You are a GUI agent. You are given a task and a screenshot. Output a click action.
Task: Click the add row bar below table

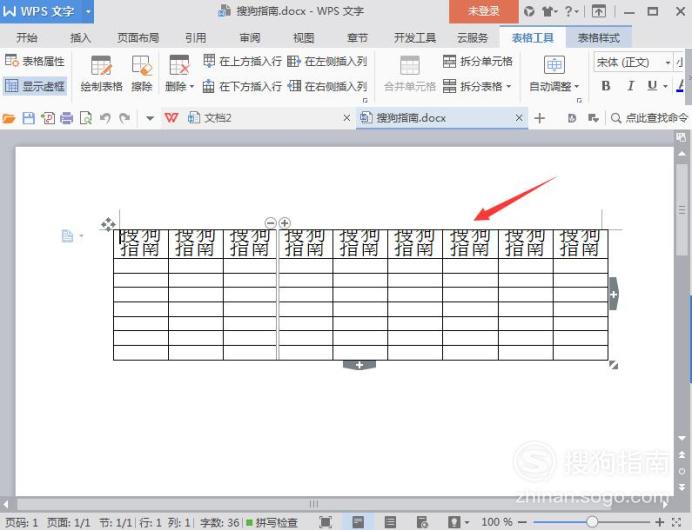(x=359, y=365)
